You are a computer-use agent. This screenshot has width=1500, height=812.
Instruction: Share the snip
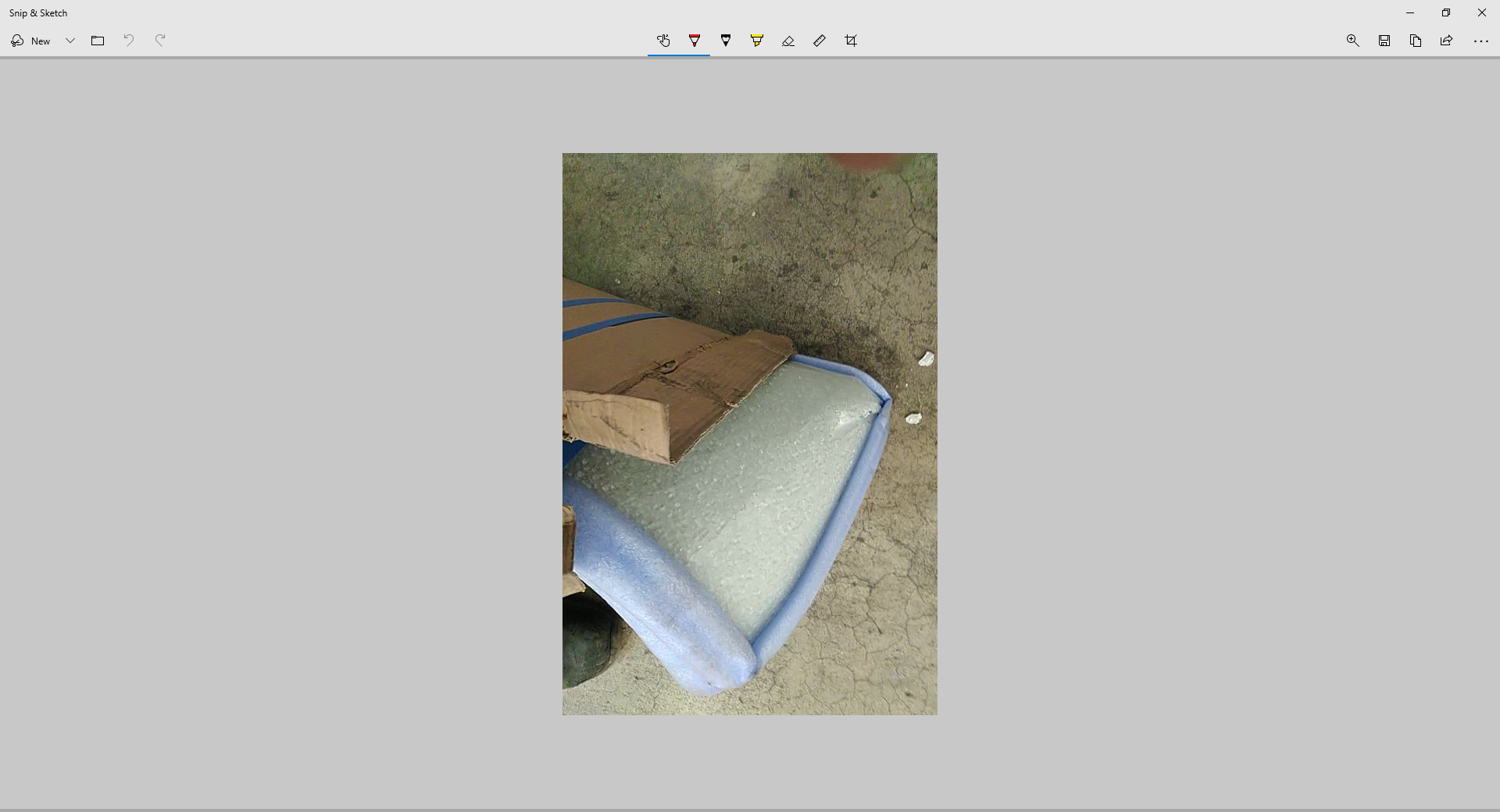coord(1447,41)
